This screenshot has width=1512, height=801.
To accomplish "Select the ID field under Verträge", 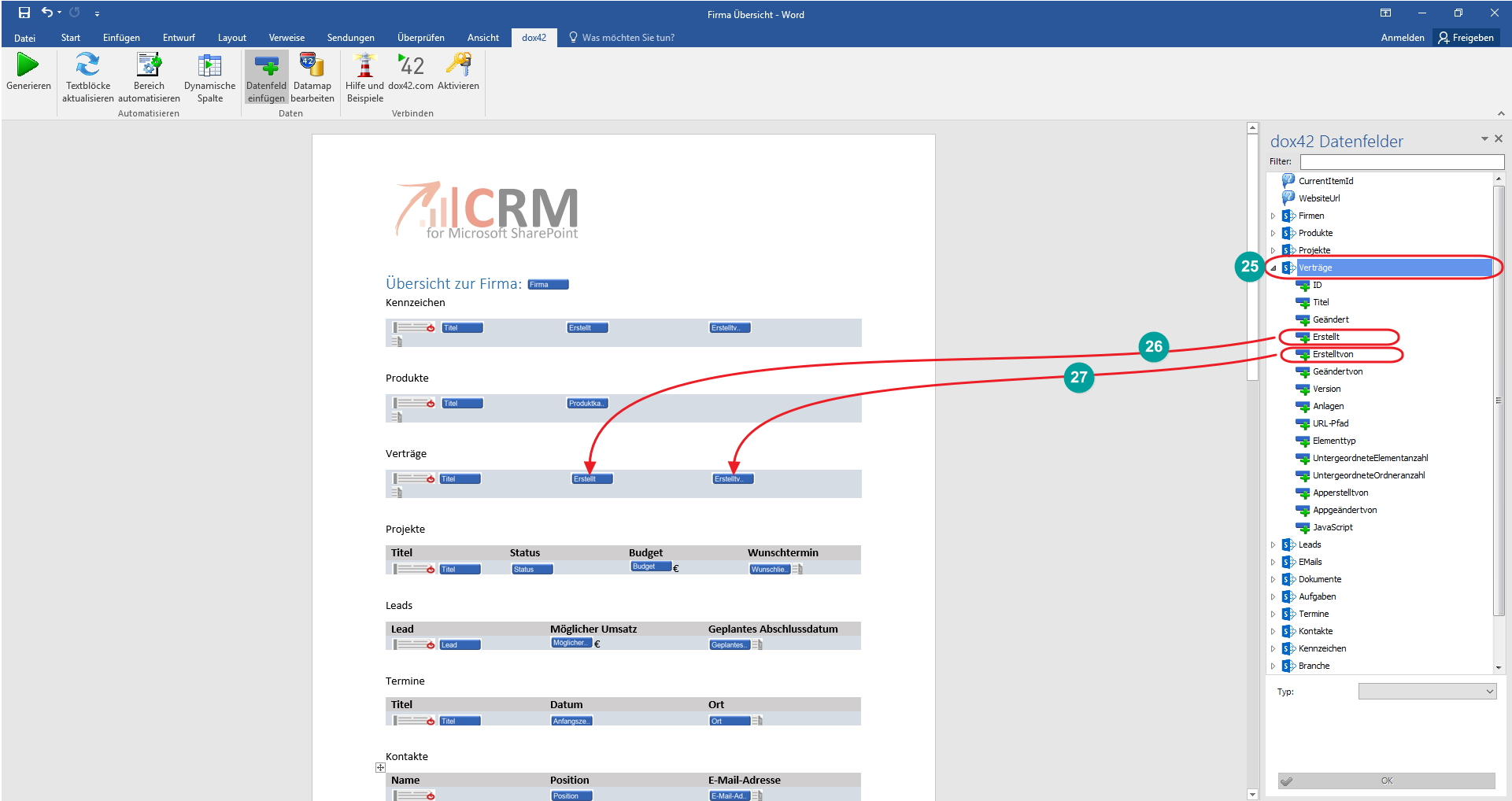I will coord(1317,285).
